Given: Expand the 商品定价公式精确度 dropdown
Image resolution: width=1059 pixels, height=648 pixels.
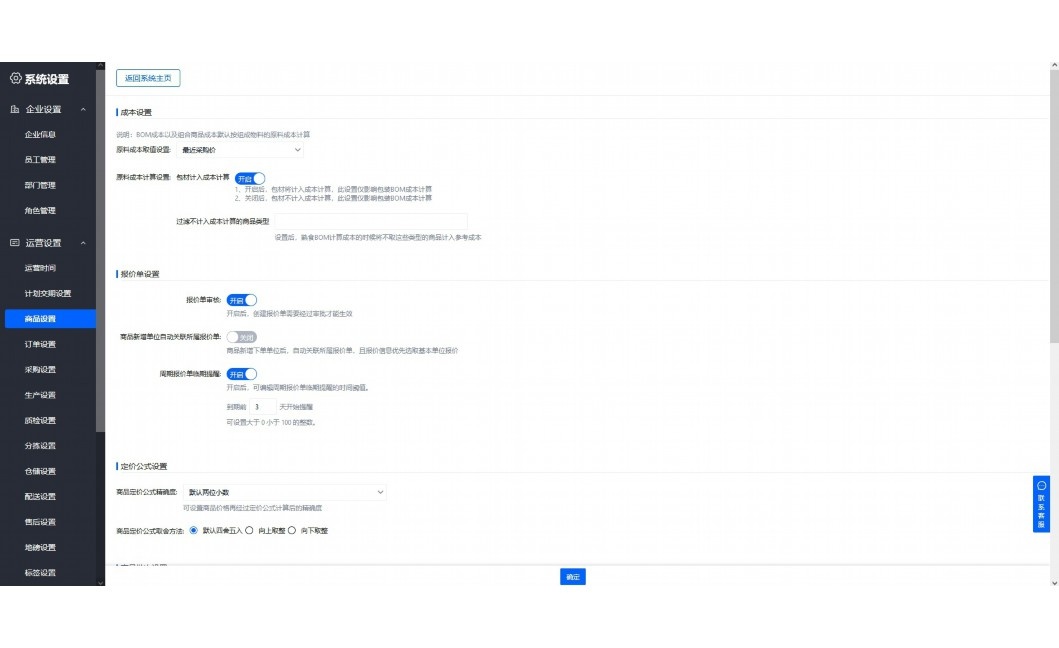Looking at the screenshot, I should point(284,492).
